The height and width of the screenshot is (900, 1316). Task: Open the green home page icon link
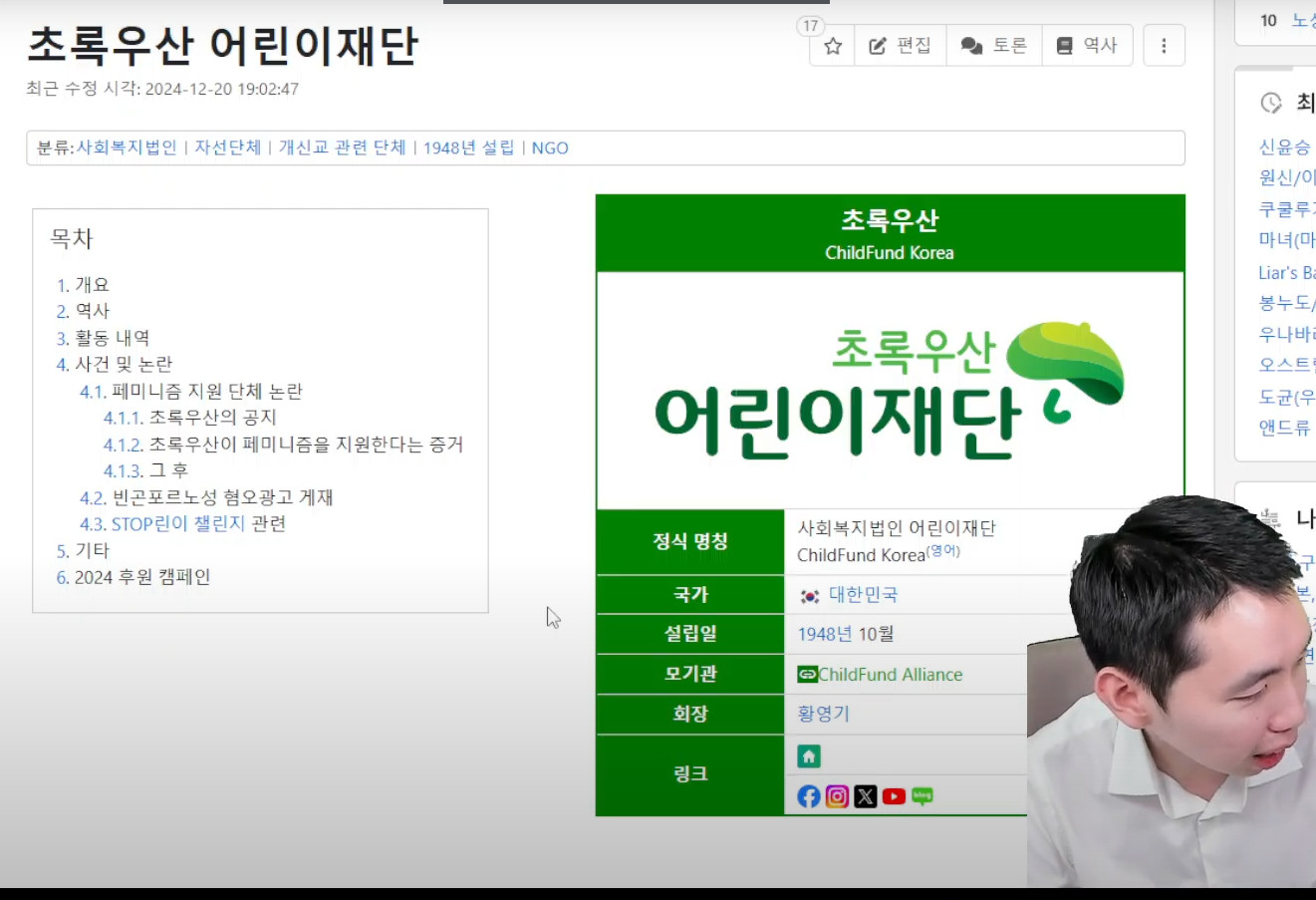click(809, 756)
